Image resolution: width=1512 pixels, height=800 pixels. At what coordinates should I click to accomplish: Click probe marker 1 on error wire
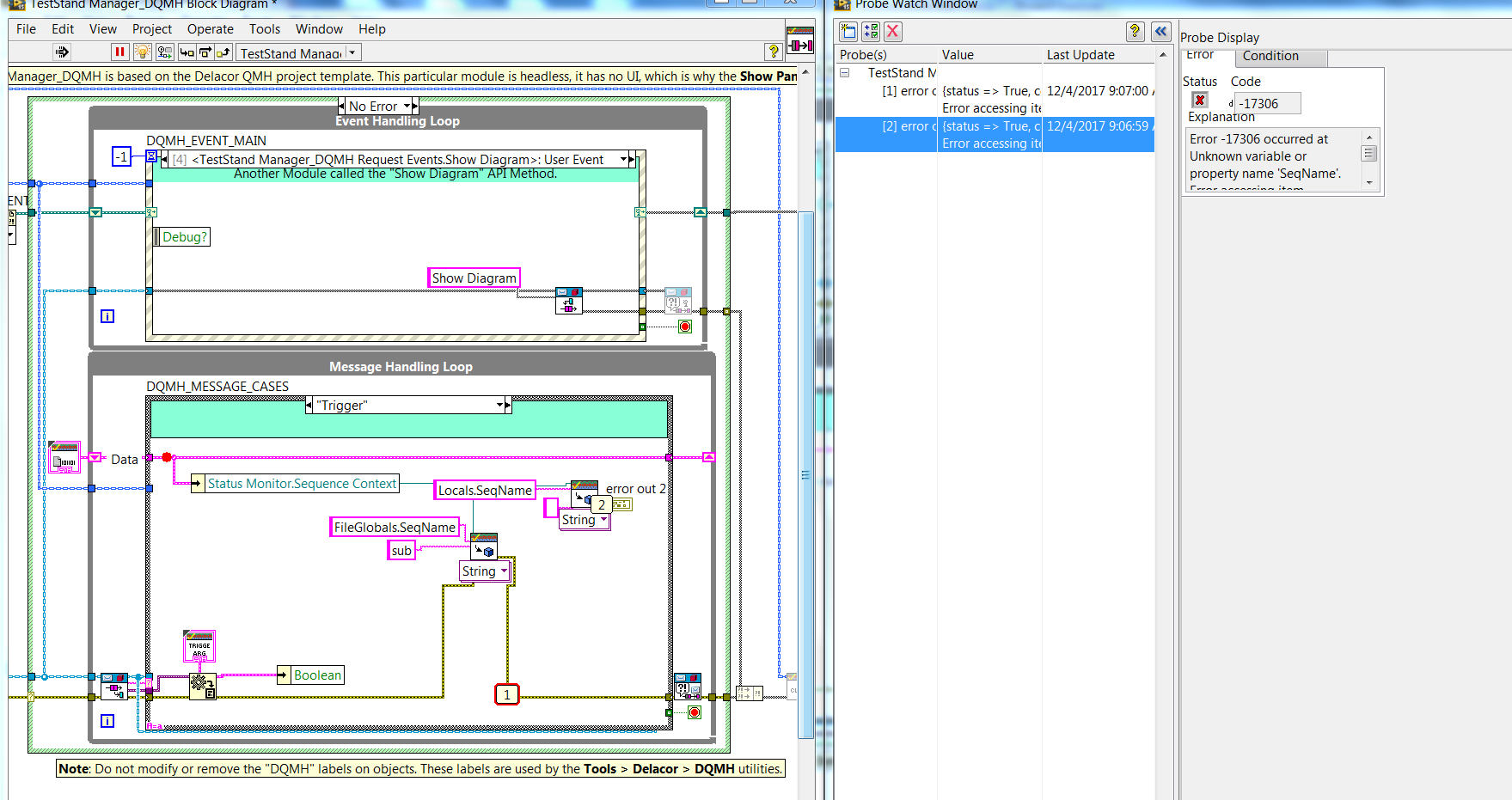507,694
